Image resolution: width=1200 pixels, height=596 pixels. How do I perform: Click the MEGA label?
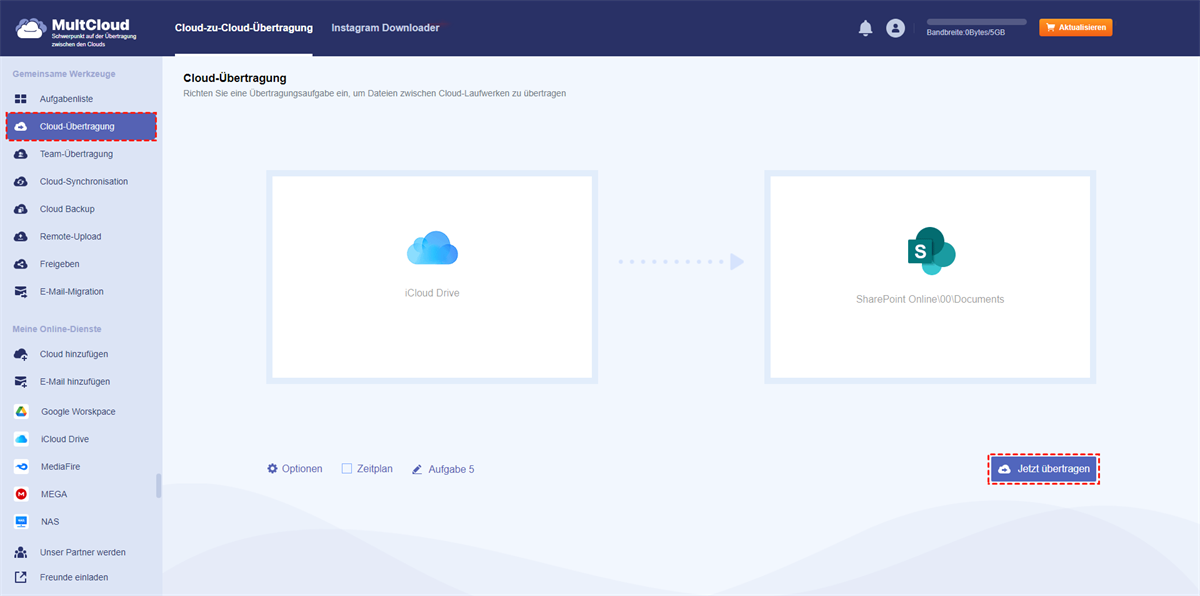point(56,494)
